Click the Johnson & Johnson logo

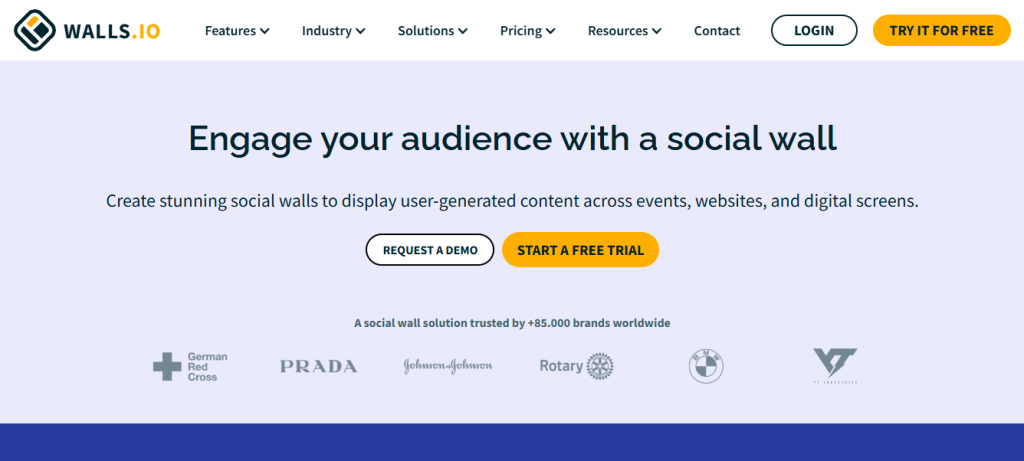pos(448,366)
